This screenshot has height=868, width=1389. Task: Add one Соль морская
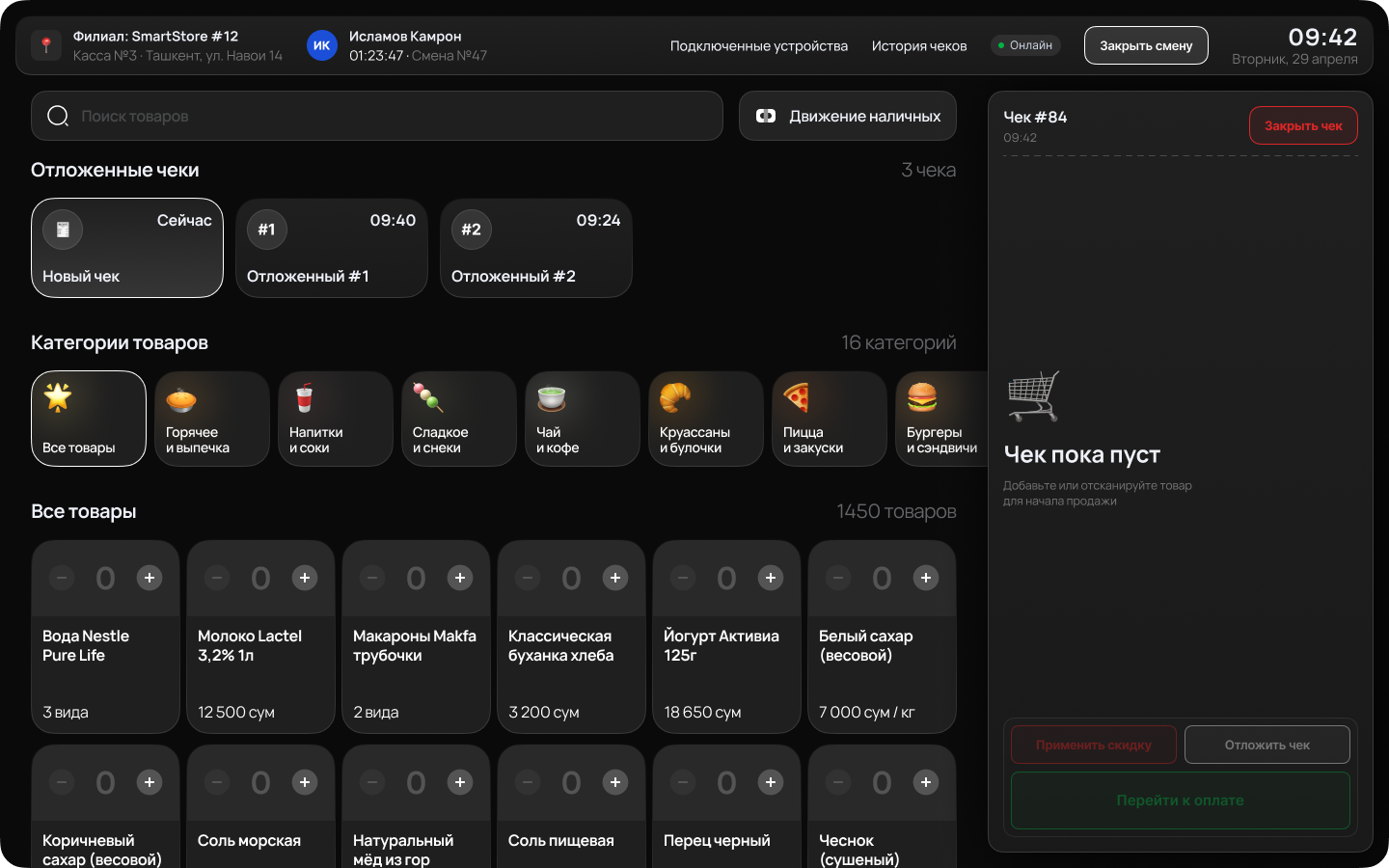305,782
